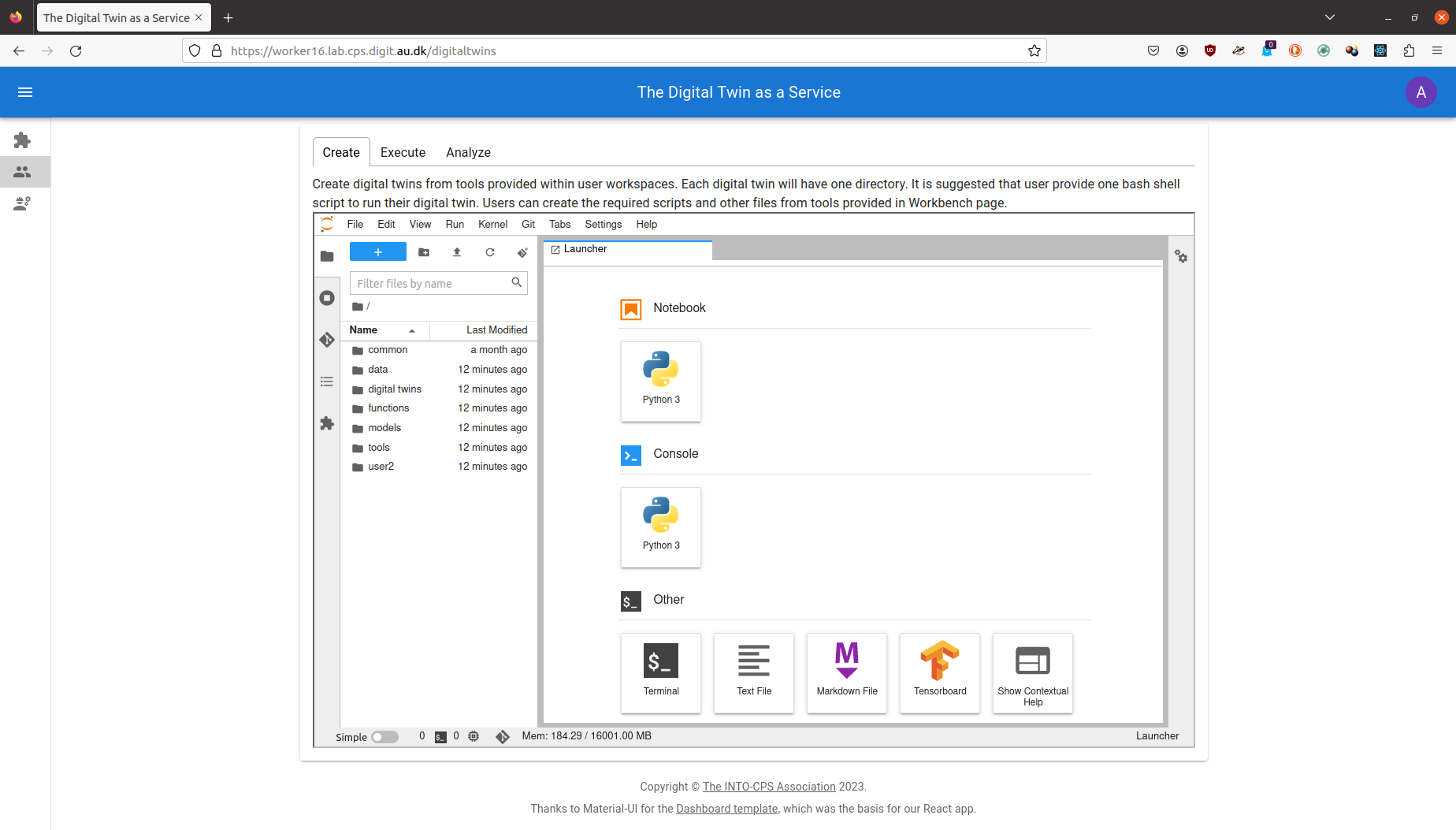Open the digital twins folder
This screenshot has width=1456, height=830.
(439, 389)
